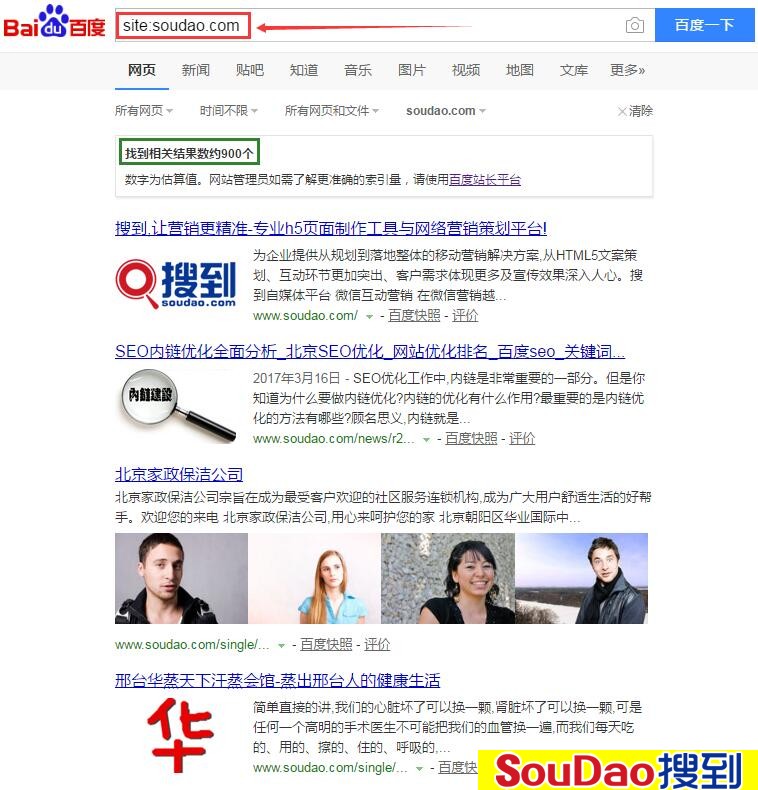Go to the 知道 tab

tap(303, 70)
